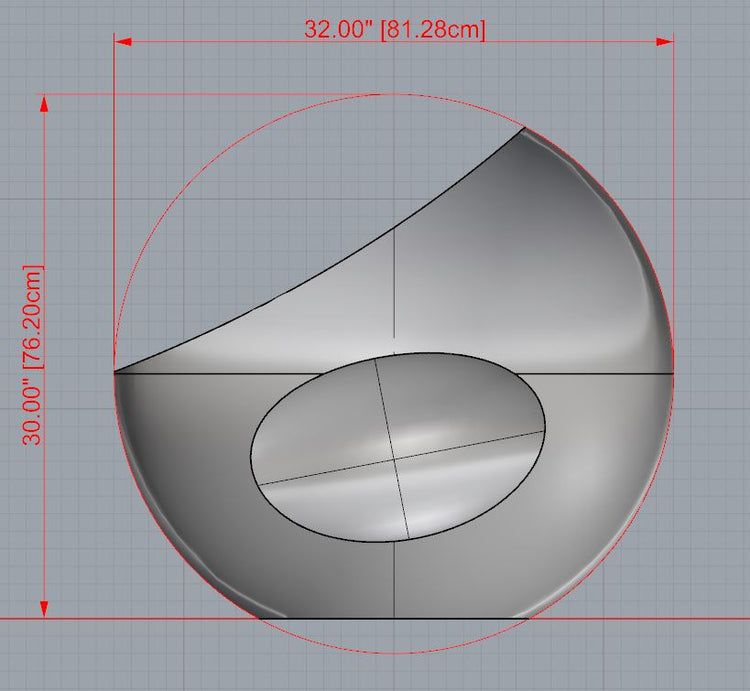The width and height of the screenshot is (750, 691).
Task: Select the top-right tip of the cut surface
Action: pyautogui.click(x=524, y=128)
